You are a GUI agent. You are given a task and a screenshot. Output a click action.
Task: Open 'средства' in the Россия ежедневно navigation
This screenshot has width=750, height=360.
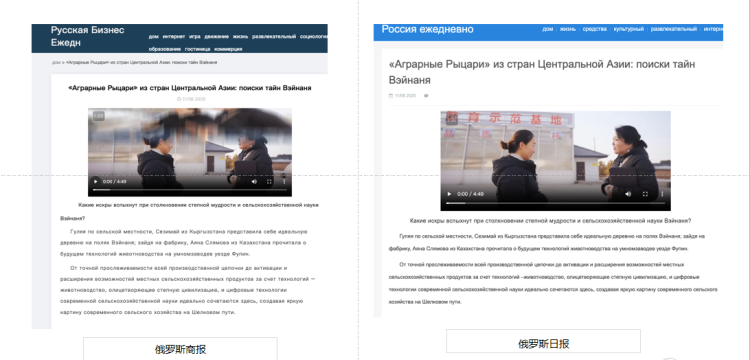point(595,29)
